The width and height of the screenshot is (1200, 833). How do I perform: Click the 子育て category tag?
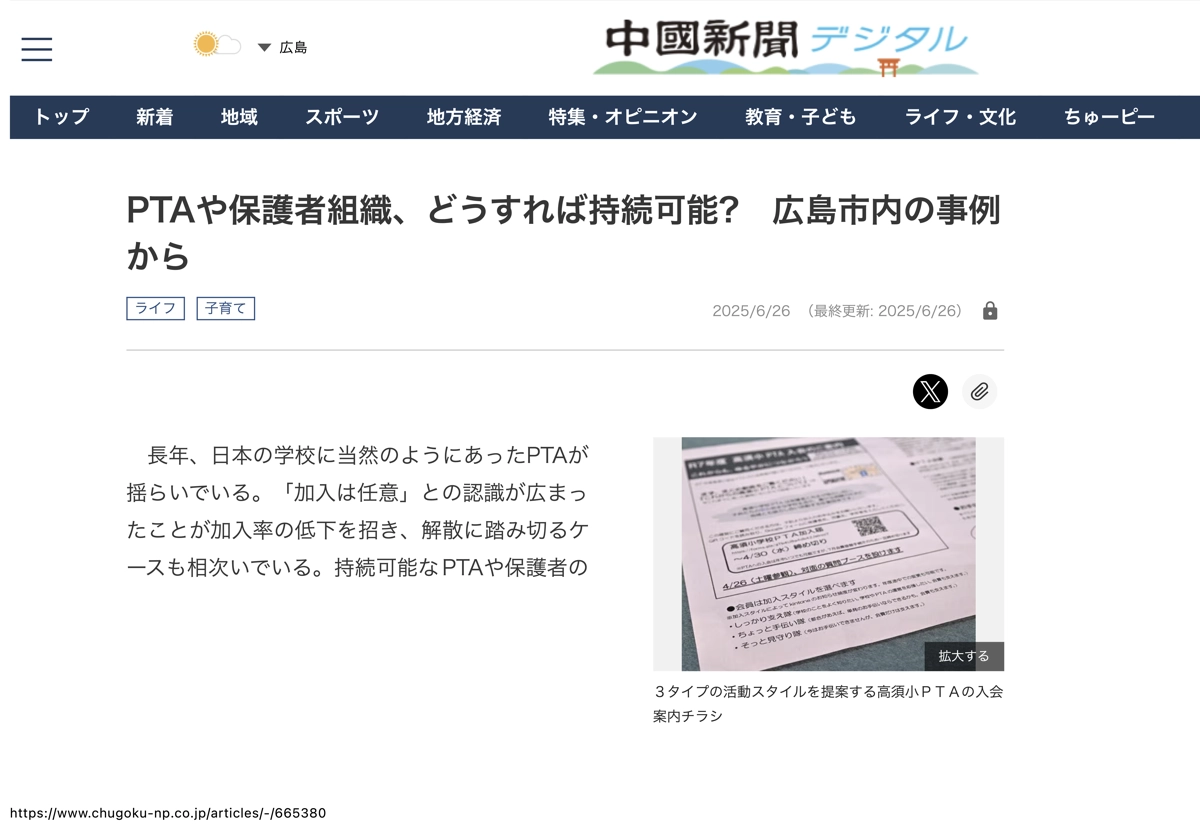[225, 309]
